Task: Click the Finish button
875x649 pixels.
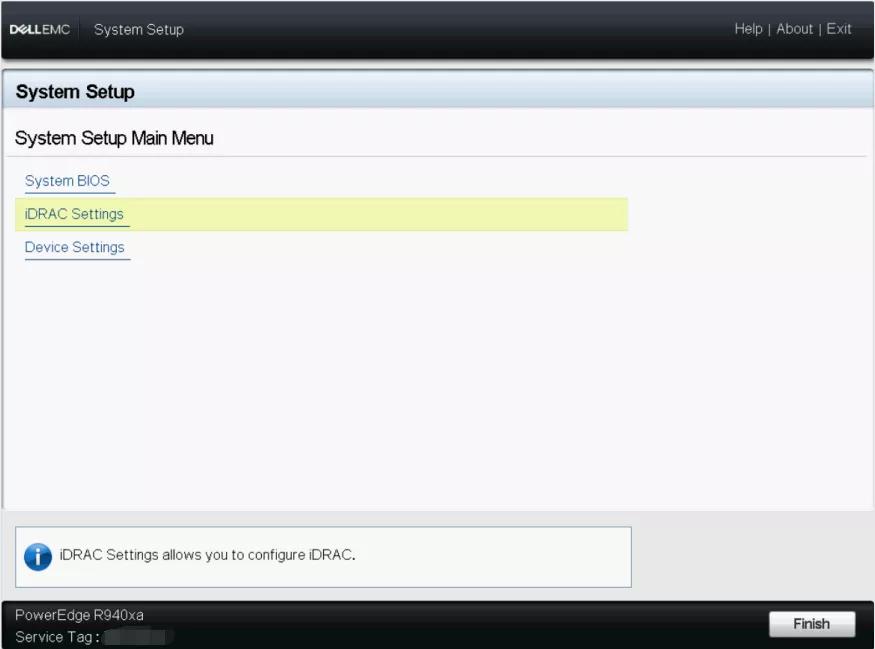Action: (x=811, y=623)
